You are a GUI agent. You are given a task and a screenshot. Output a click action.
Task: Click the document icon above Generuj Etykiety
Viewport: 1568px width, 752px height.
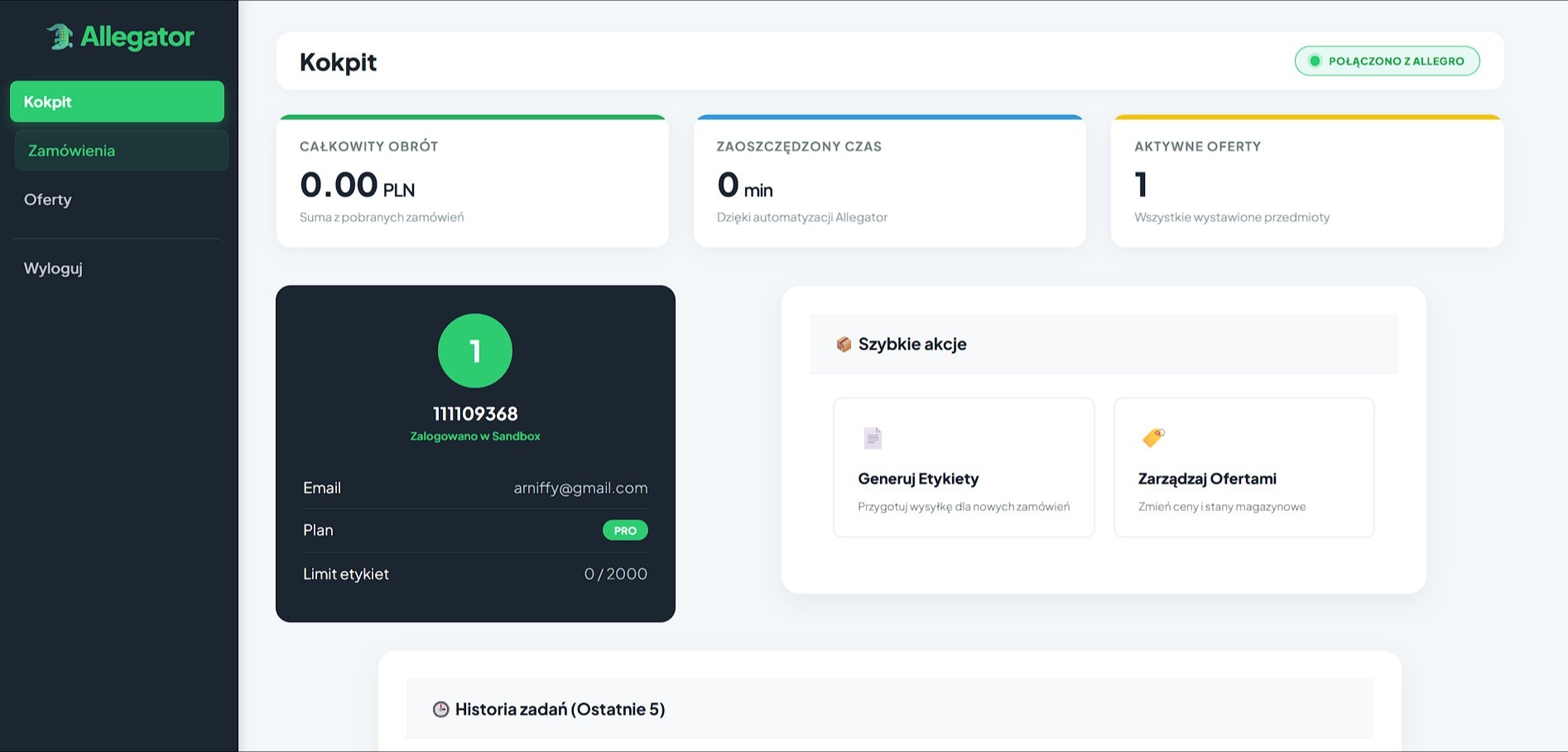(x=873, y=437)
